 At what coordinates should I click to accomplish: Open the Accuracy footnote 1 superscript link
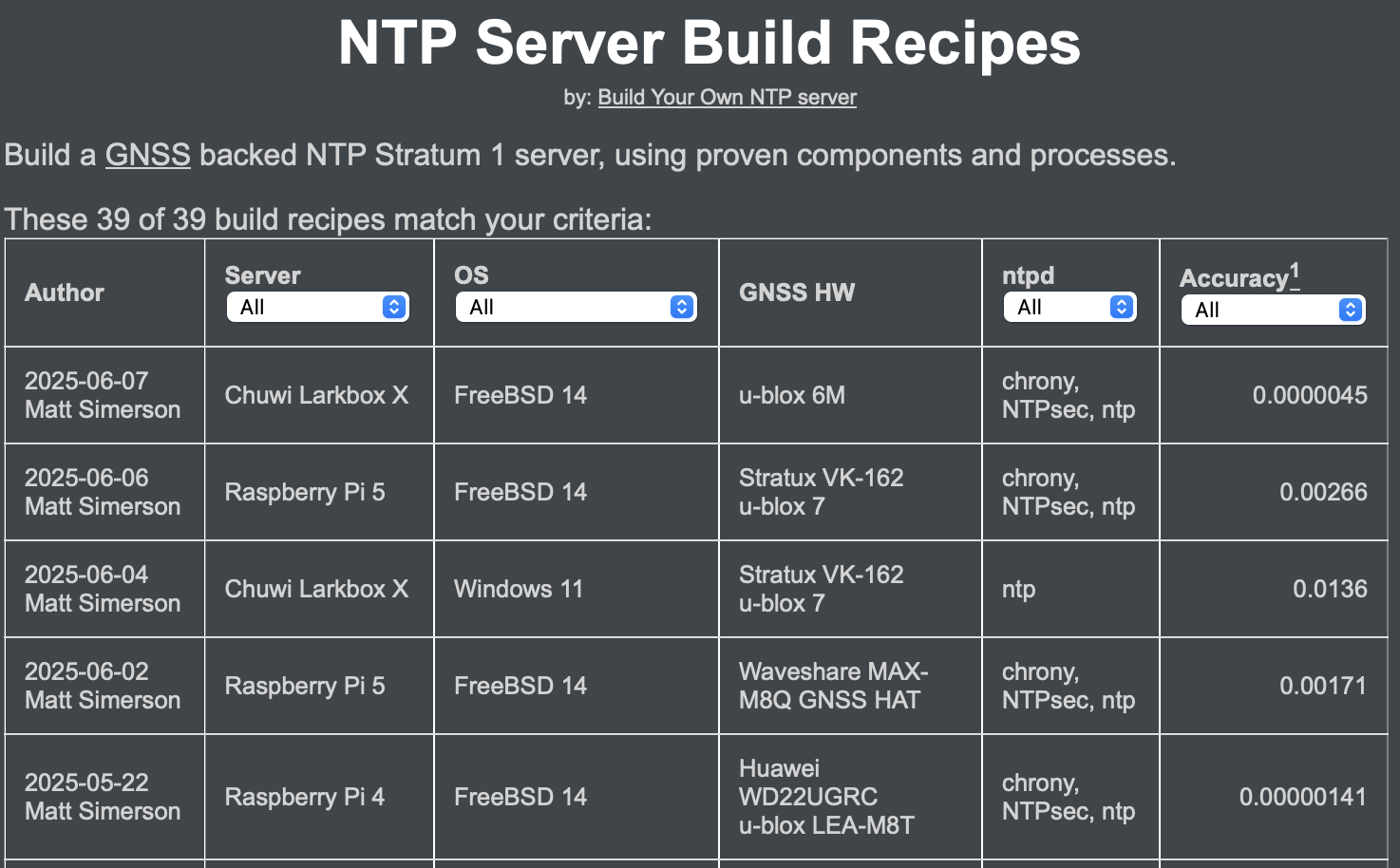(x=1295, y=272)
